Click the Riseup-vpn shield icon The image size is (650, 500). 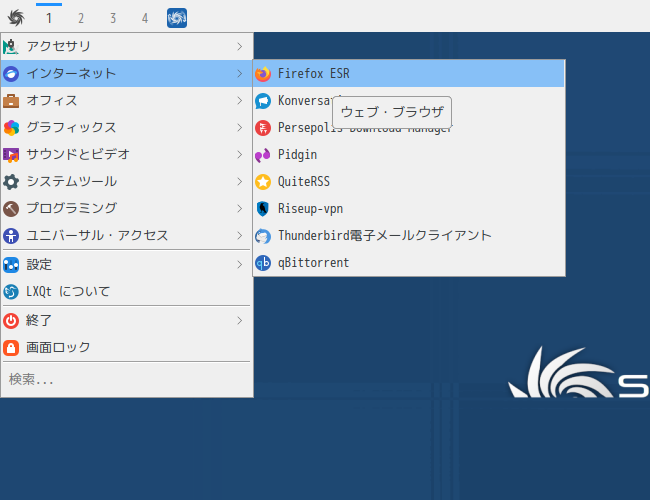263,209
